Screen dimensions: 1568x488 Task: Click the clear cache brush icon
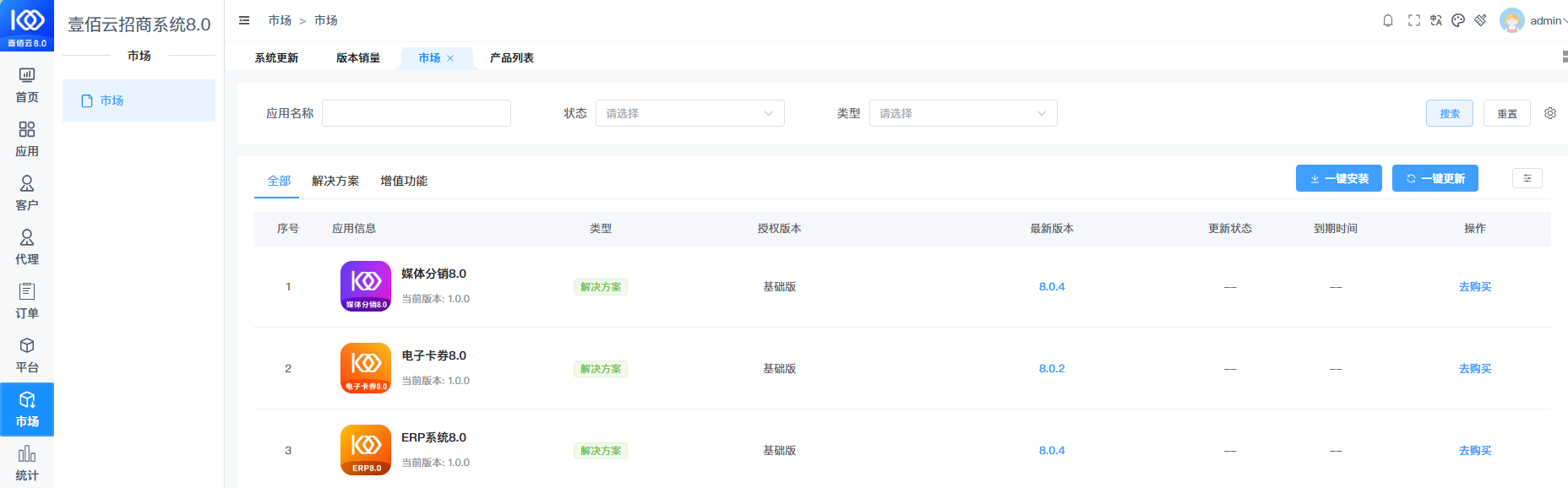coord(1480,20)
